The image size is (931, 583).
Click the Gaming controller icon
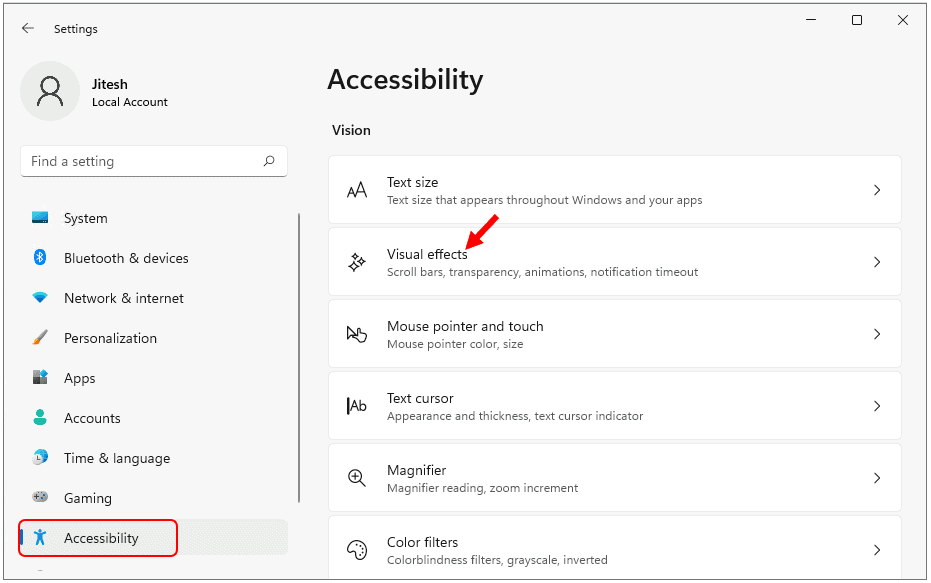click(x=40, y=497)
